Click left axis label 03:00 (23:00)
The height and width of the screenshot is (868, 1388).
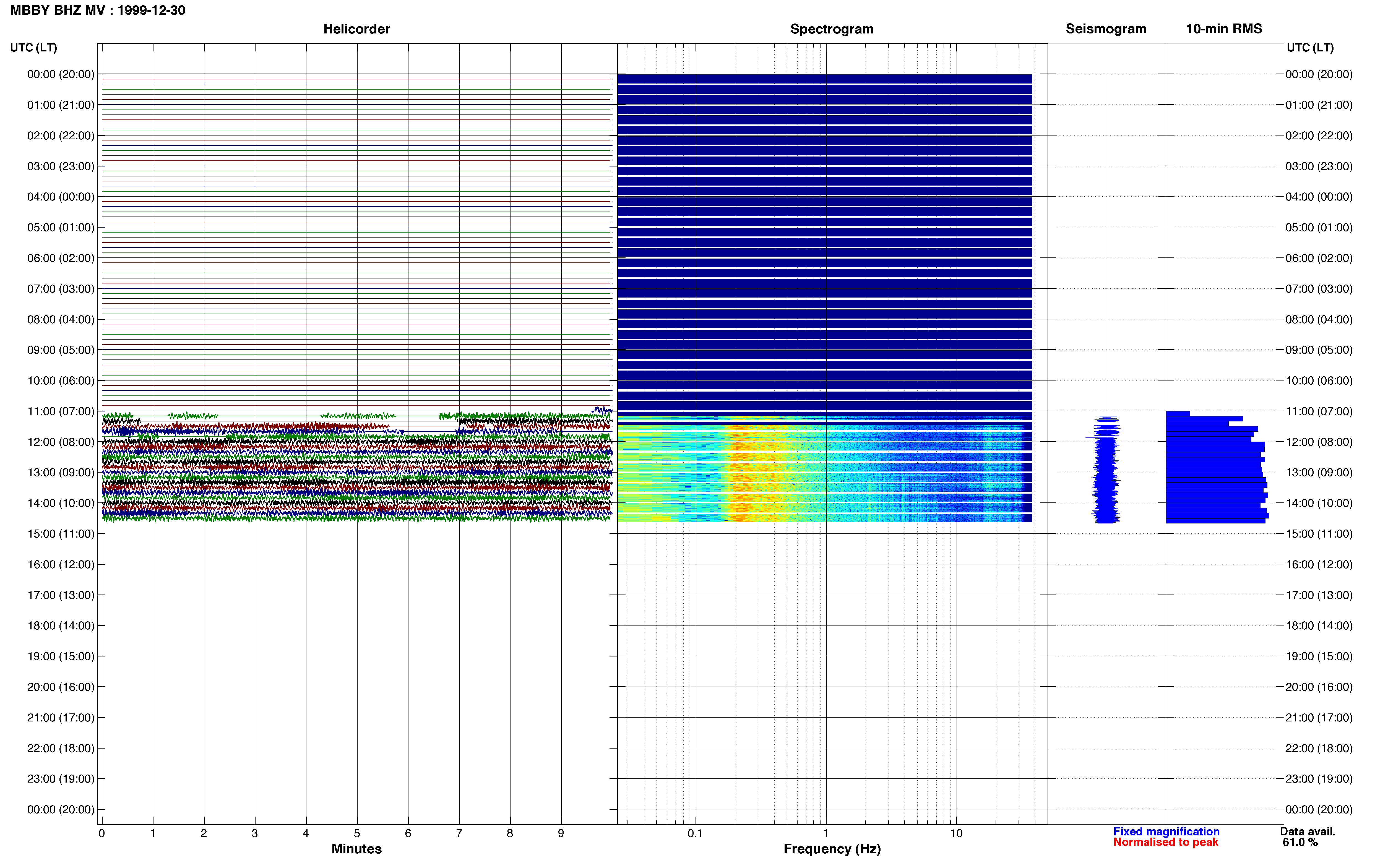tap(61, 166)
